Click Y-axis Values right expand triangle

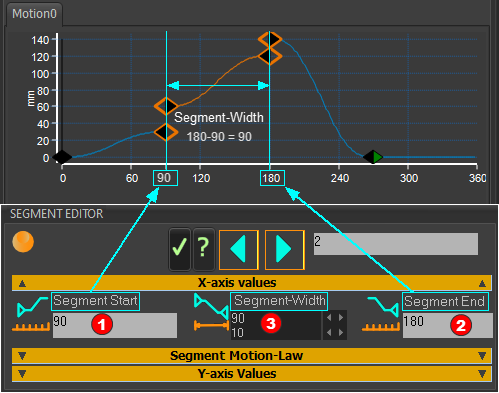click(x=482, y=374)
